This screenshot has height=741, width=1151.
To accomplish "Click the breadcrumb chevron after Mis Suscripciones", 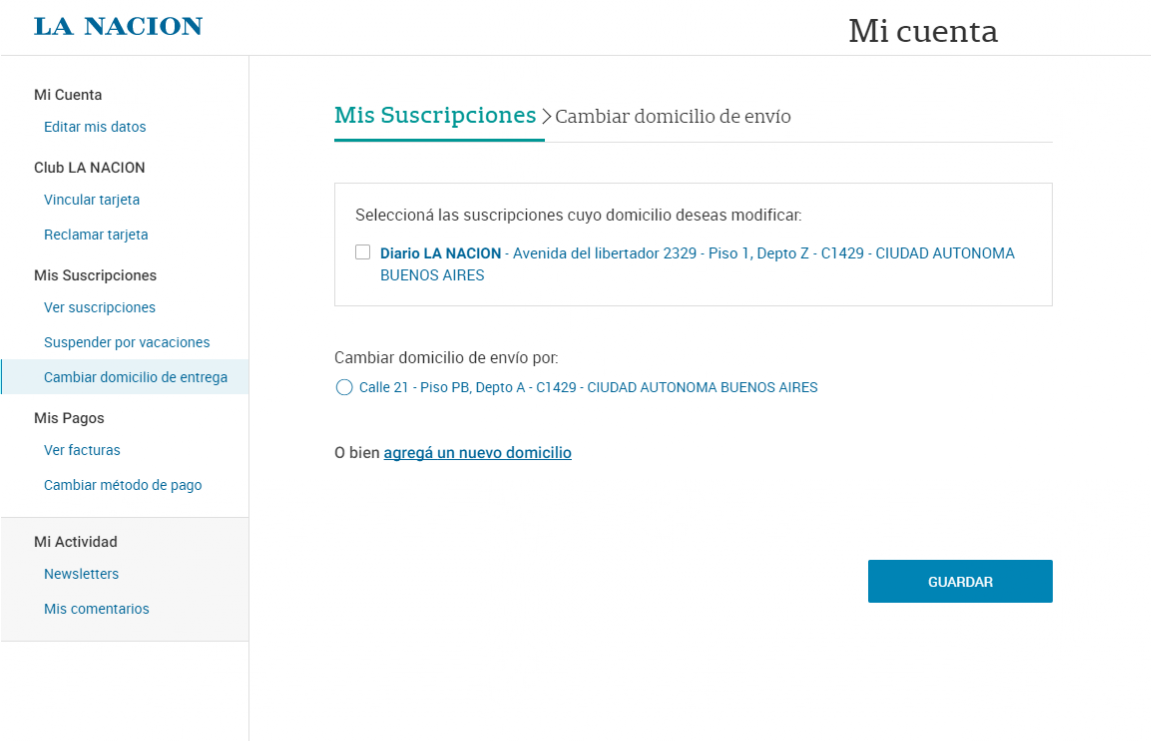I will click(x=546, y=117).
